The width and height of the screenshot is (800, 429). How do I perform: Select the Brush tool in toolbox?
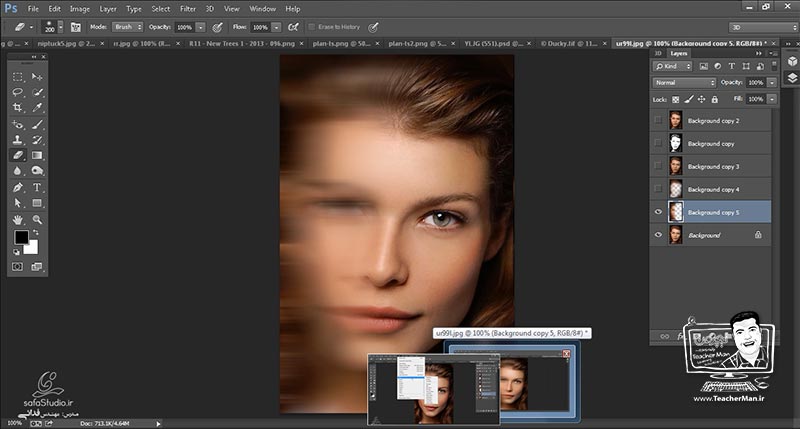(x=37, y=124)
